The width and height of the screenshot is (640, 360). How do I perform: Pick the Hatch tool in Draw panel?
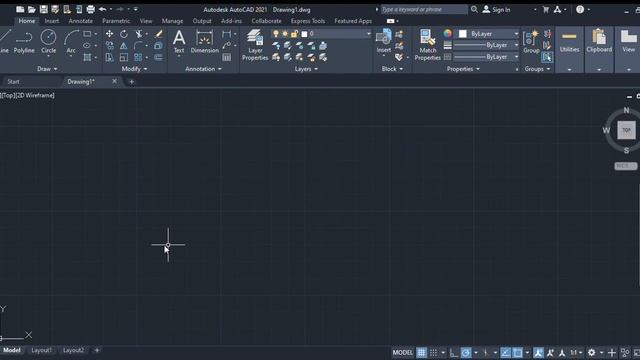[87, 58]
